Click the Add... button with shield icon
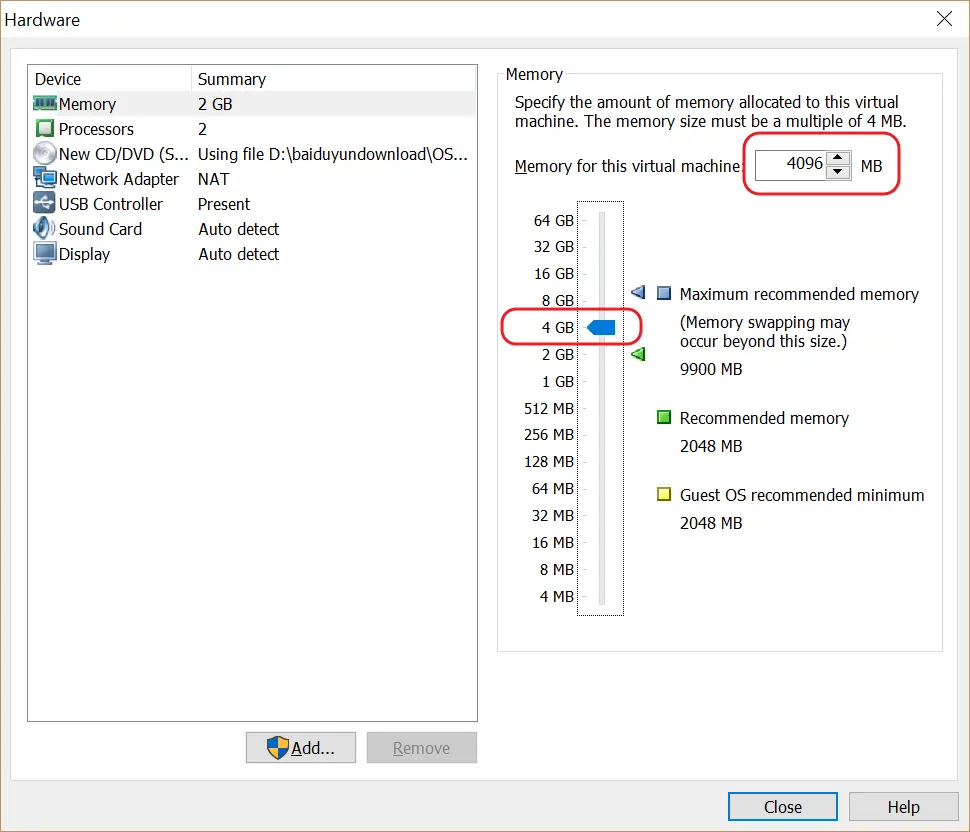 300,747
